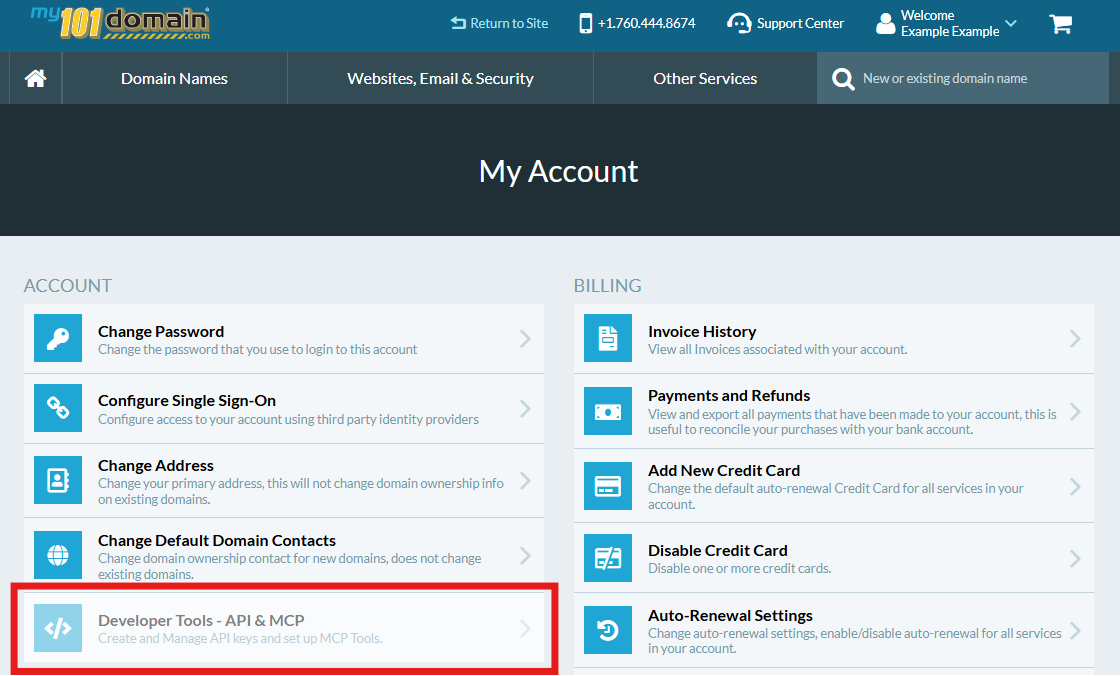Click the clock icon beside Auto-Renewal Settings
This screenshot has height=676, width=1120.
pos(607,630)
